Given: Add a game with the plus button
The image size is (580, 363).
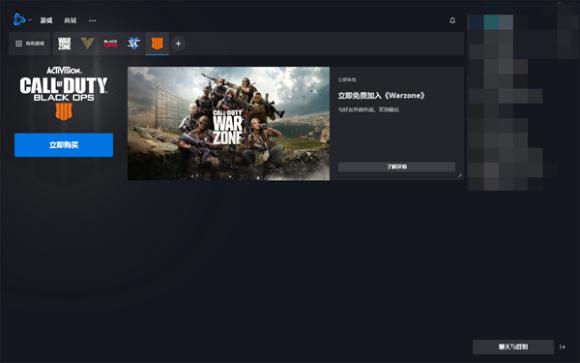Looking at the screenshot, I should (x=178, y=44).
